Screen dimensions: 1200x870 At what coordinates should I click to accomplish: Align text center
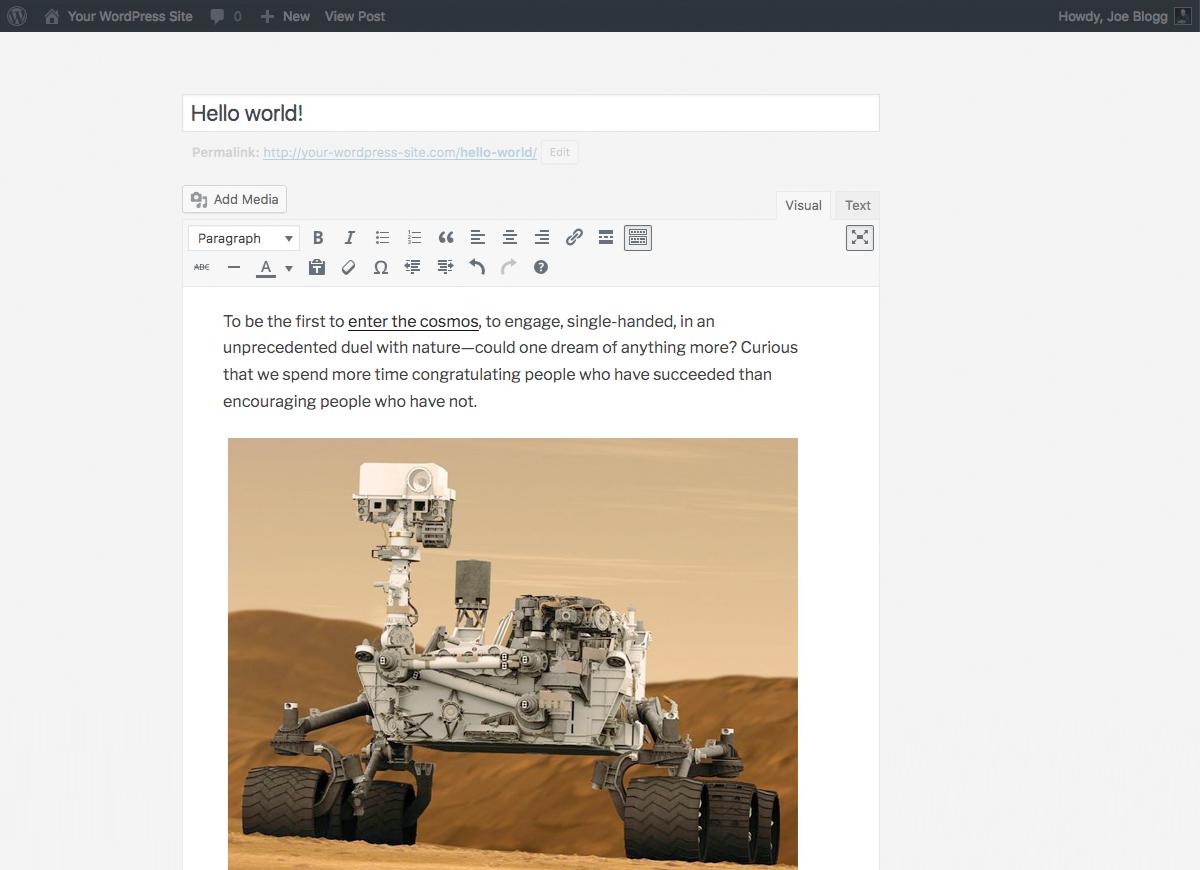point(510,238)
